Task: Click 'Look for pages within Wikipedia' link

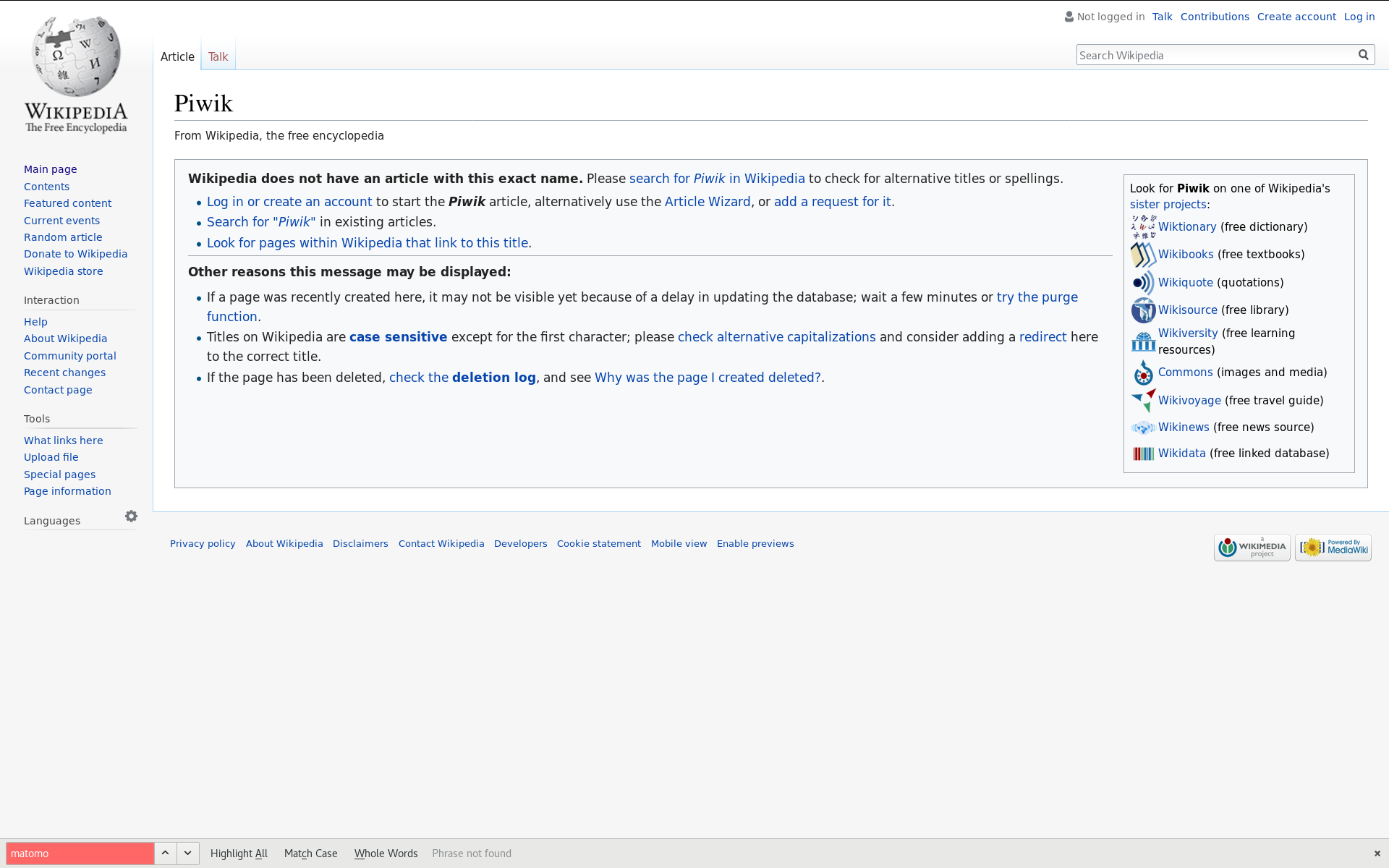Action: tap(368, 243)
